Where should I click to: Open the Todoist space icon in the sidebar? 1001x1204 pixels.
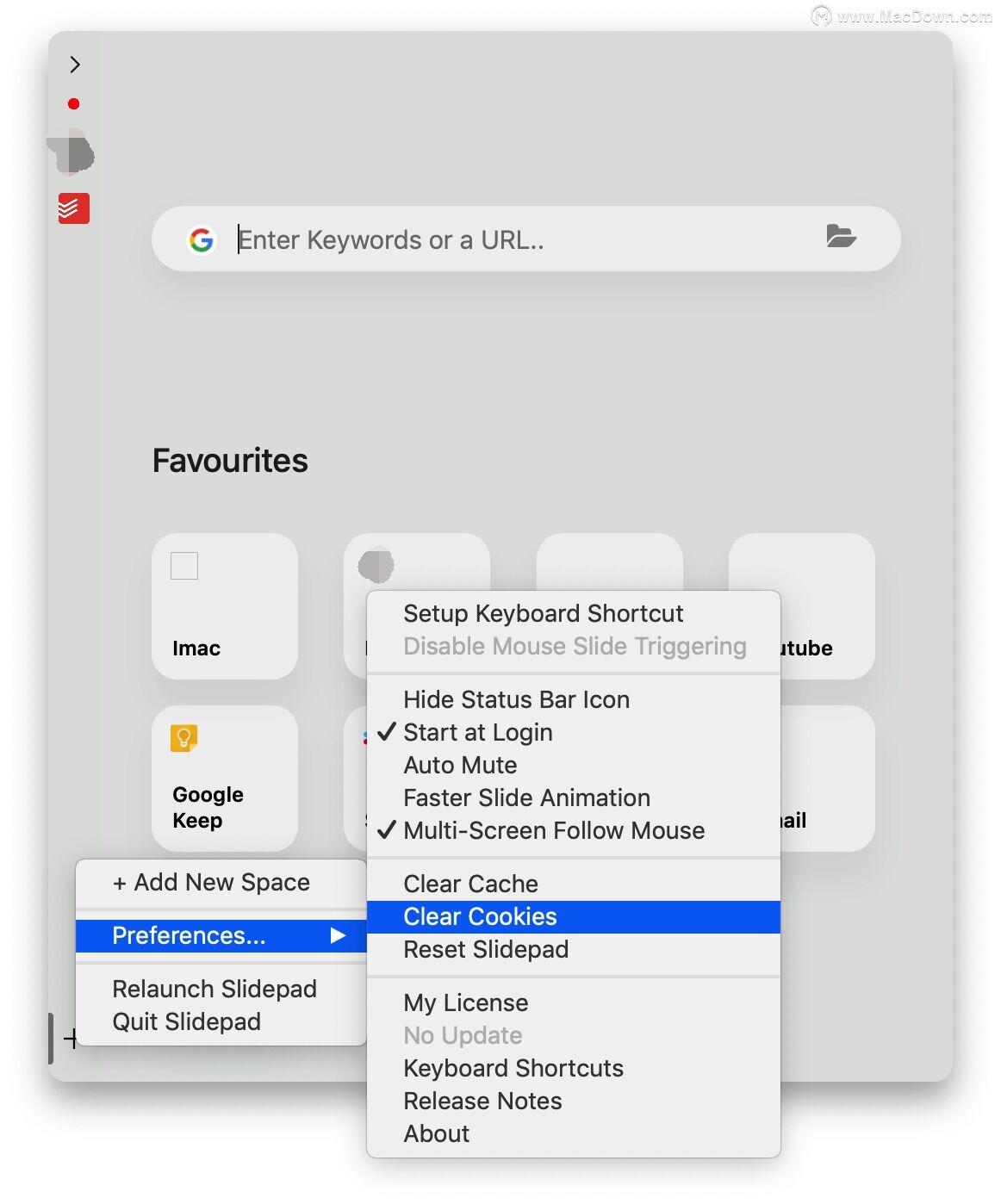[x=74, y=208]
